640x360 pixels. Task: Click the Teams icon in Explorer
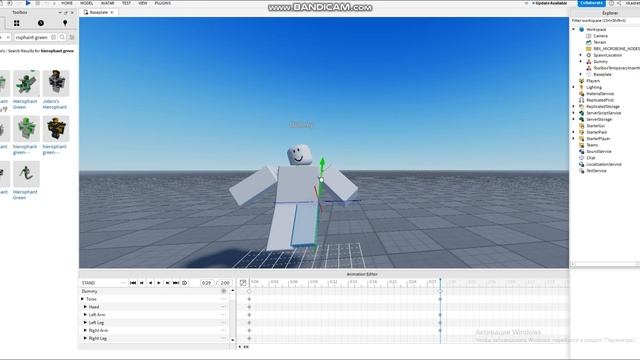click(582, 145)
